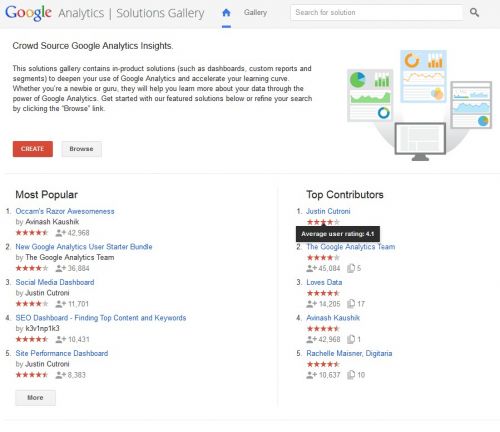
Task: Click 'by Justin Cutroni' under Site Performance Dashboard
Action: coord(43,364)
